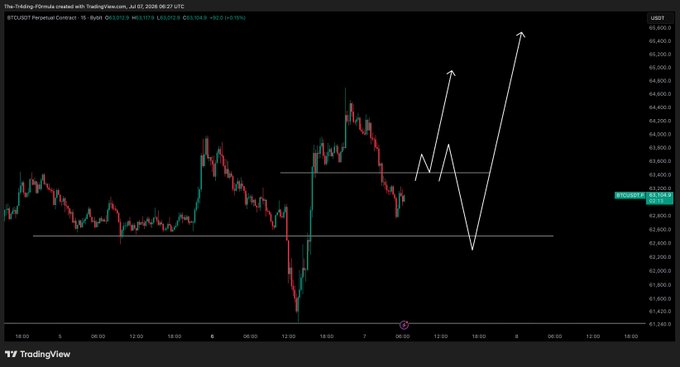The height and width of the screenshot is (367, 680).
Task: Click the 64,600.0 price axis label
Action: click(x=660, y=94)
